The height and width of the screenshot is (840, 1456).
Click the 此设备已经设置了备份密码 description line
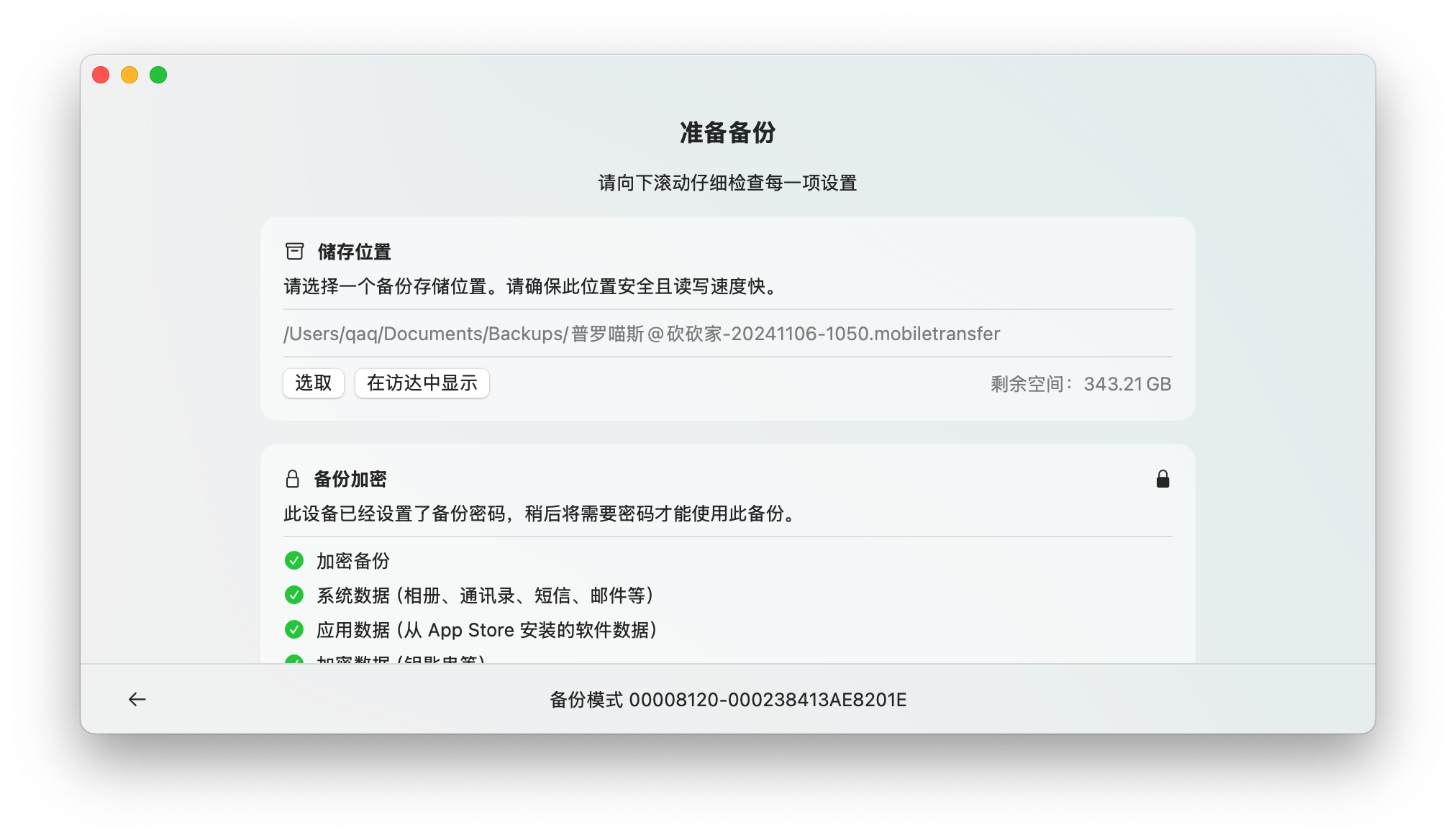(x=541, y=513)
